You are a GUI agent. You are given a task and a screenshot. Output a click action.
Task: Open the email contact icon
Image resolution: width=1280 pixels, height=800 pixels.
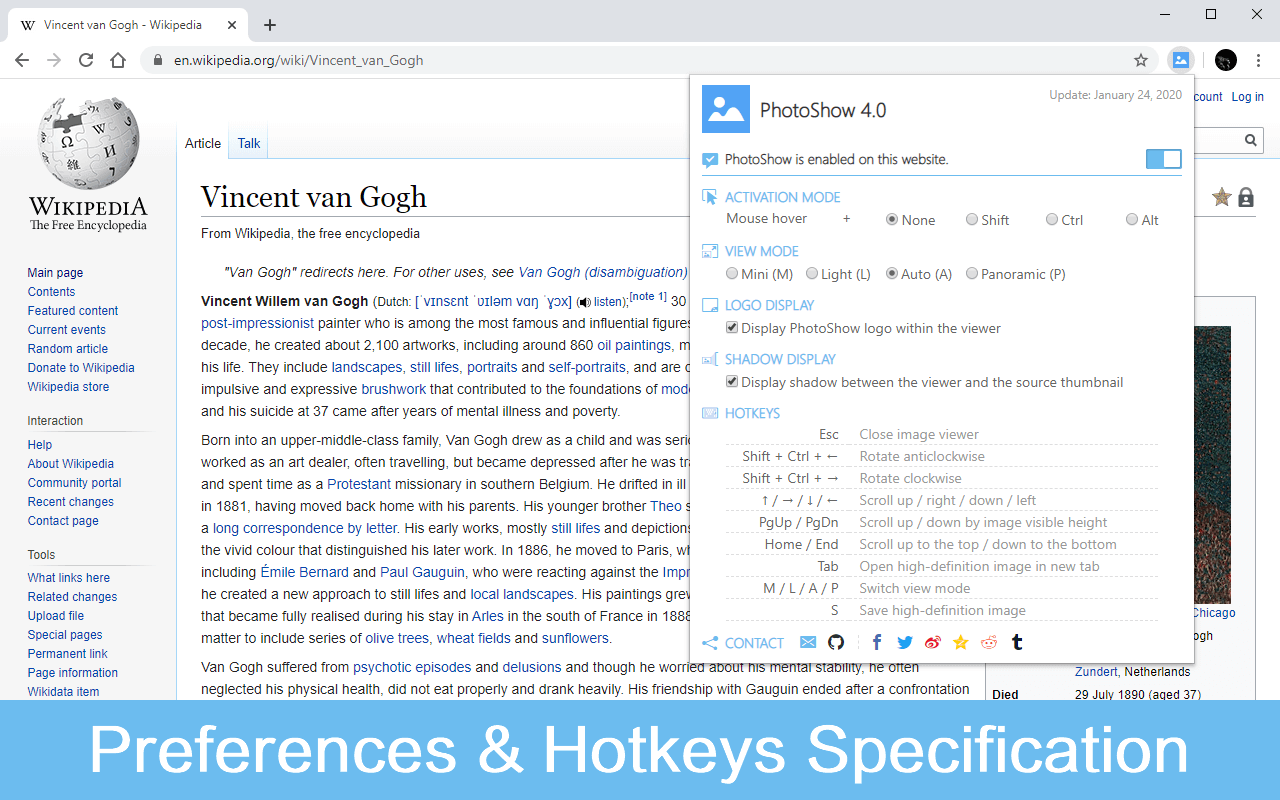[x=808, y=643]
